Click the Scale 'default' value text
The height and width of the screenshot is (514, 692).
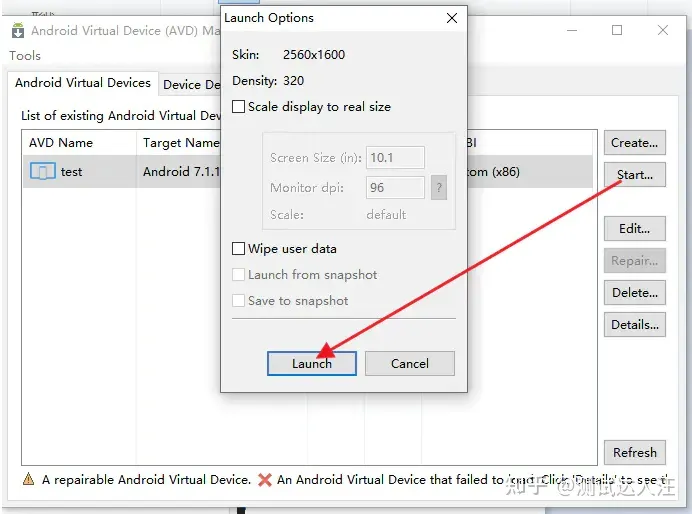(386, 215)
